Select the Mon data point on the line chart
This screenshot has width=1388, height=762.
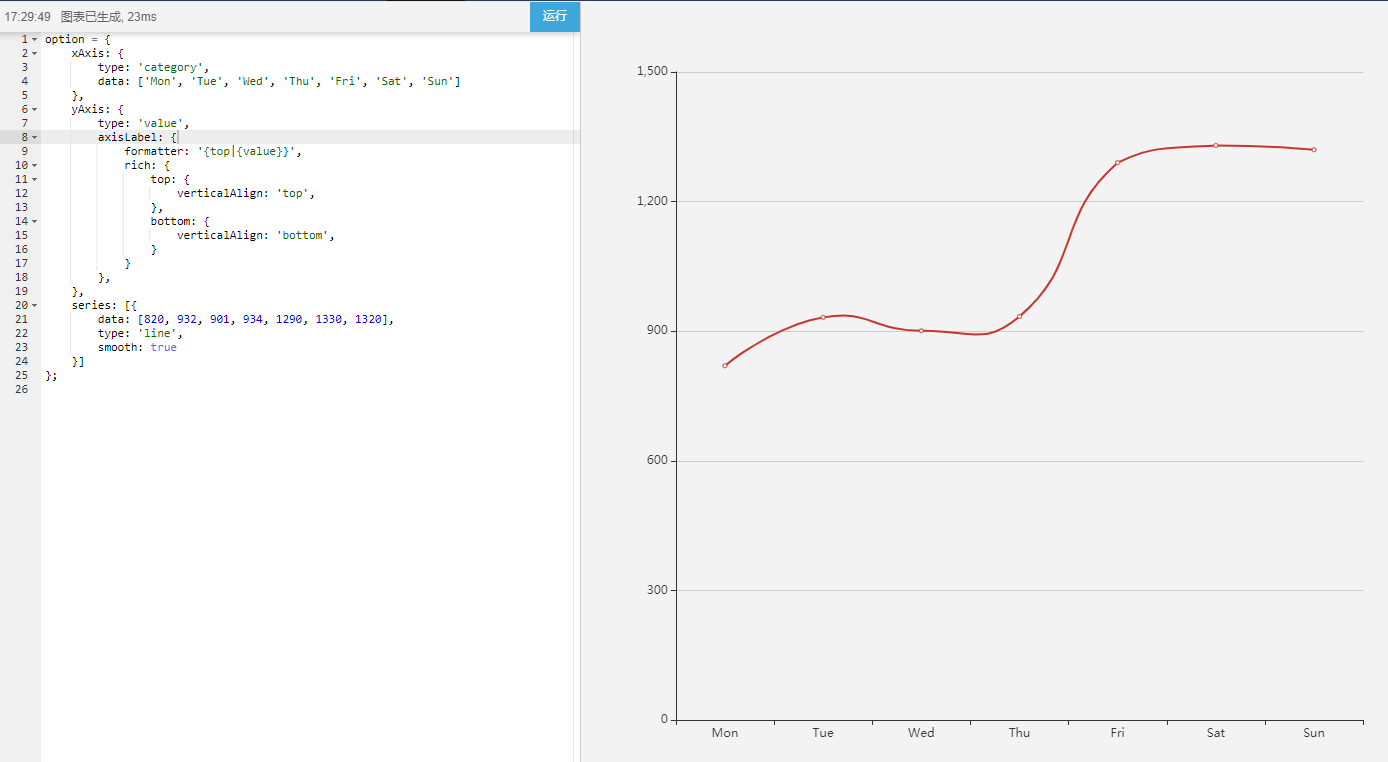(725, 365)
